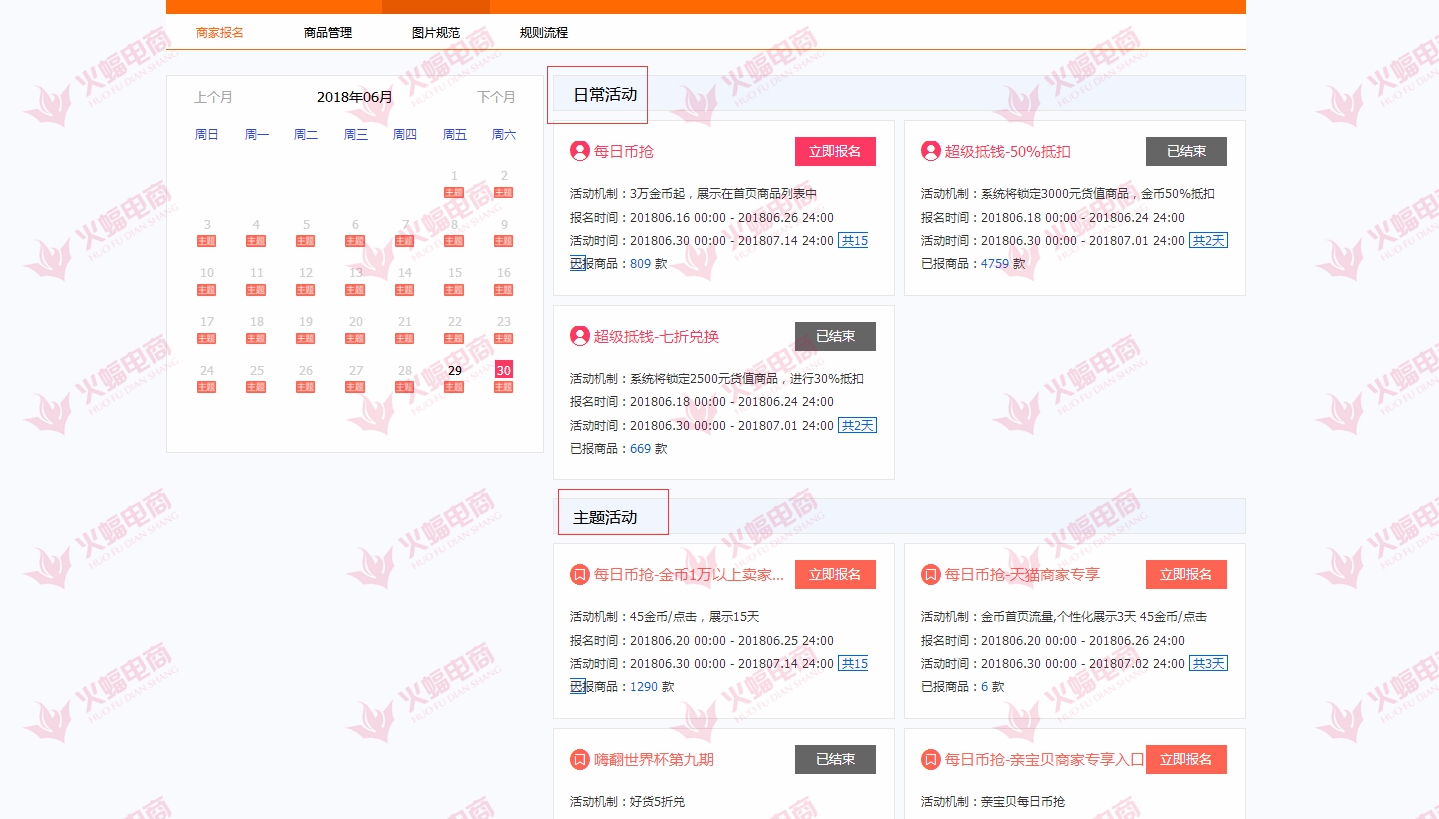Click the bookmark icon beside 嗨翻世界杯第九期
Screen dimensions: 1439x819
(x=578, y=759)
